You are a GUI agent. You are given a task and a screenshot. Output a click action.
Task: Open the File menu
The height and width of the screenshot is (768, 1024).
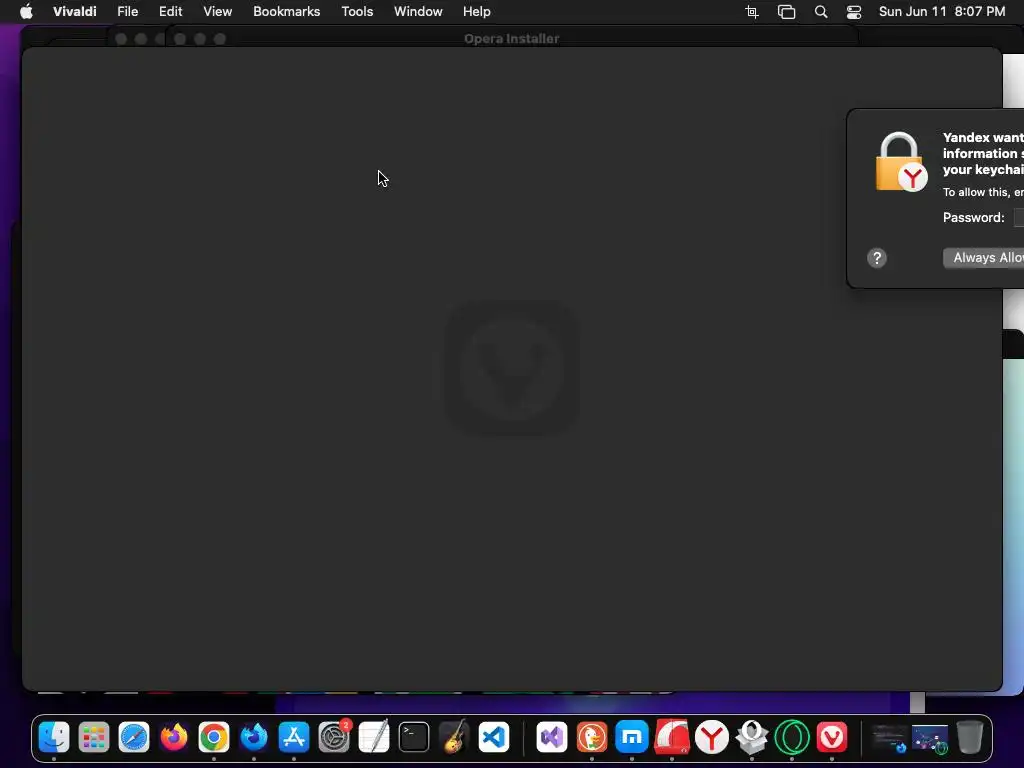tap(127, 12)
